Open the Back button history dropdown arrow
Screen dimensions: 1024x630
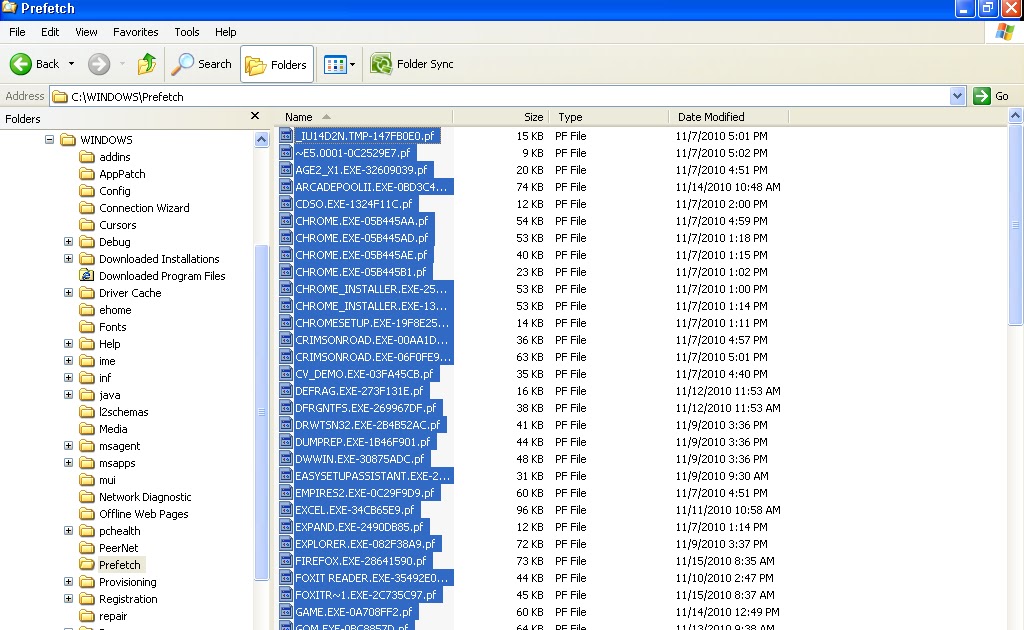71,64
